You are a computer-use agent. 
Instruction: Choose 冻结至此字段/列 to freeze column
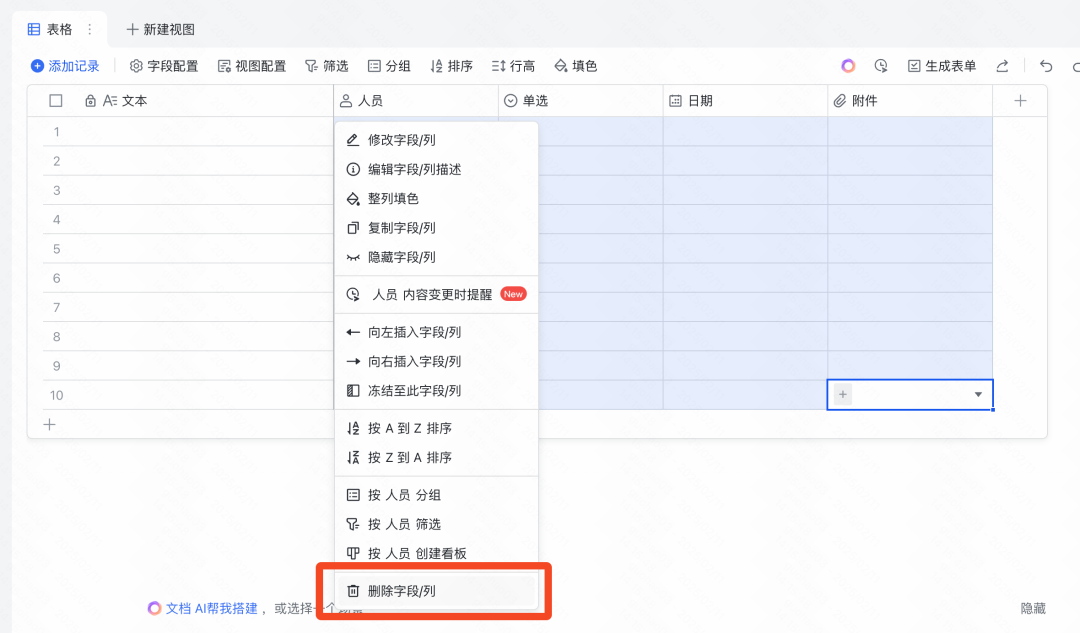point(414,391)
